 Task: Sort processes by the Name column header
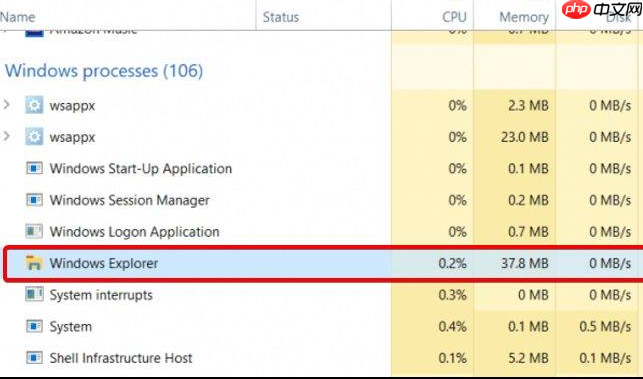pos(18,17)
